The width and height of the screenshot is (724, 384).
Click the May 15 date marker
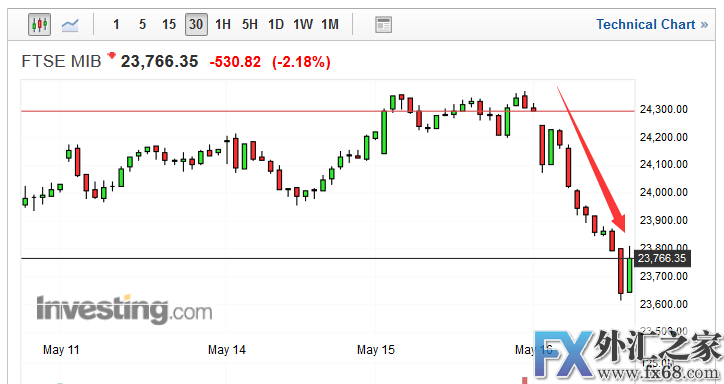376,350
